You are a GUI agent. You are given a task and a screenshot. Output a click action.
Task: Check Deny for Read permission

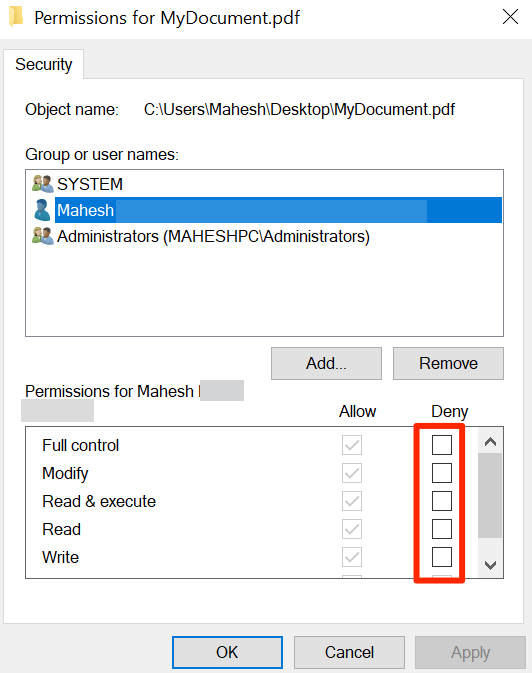(441, 529)
